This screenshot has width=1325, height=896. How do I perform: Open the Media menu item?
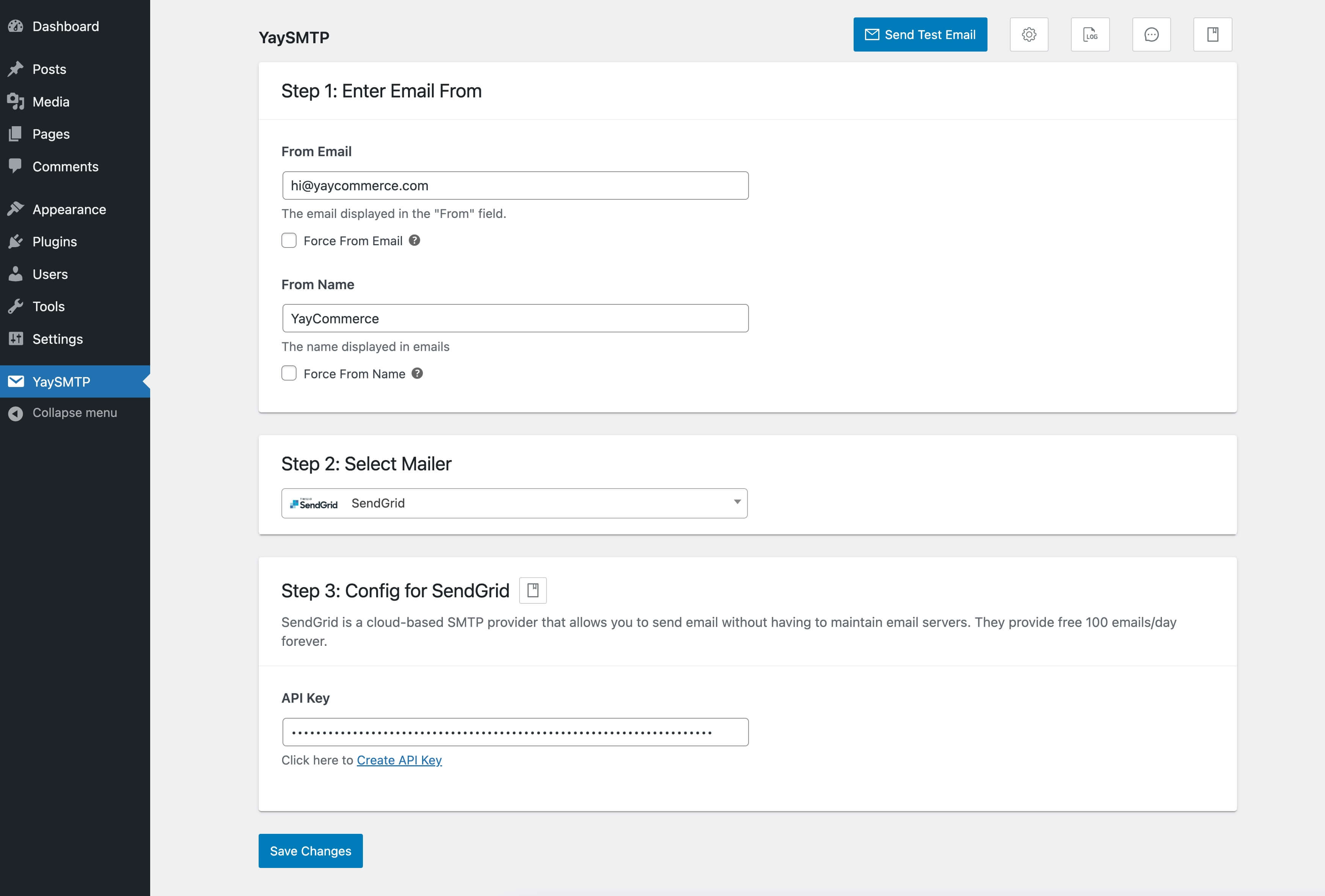click(75, 102)
